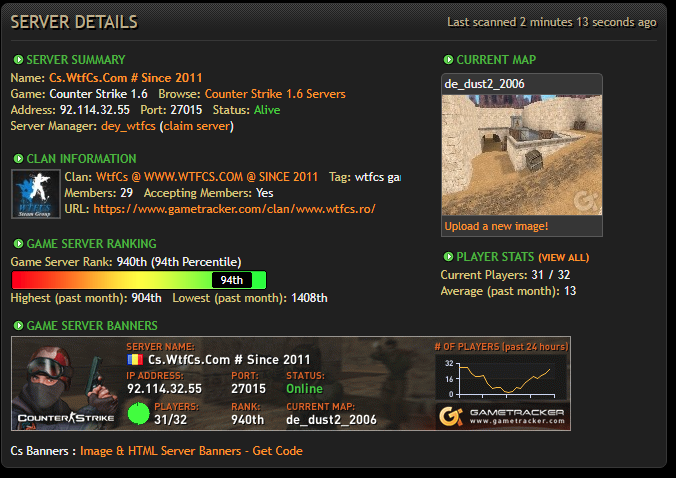Click the green players status circle in banner
Image resolution: width=676 pixels, height=478 pixels.
pos(138,413)
